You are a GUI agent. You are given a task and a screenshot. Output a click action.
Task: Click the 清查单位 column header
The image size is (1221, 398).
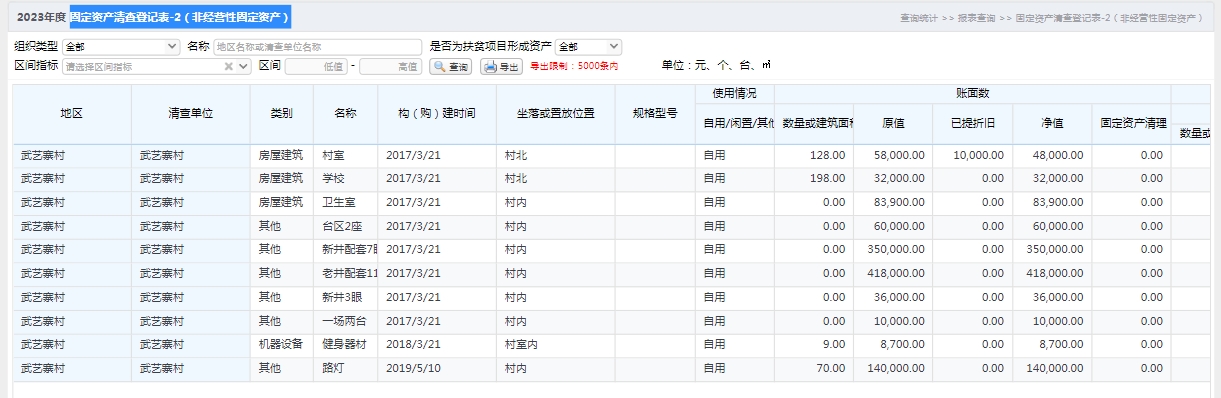[x=191, y=114]
